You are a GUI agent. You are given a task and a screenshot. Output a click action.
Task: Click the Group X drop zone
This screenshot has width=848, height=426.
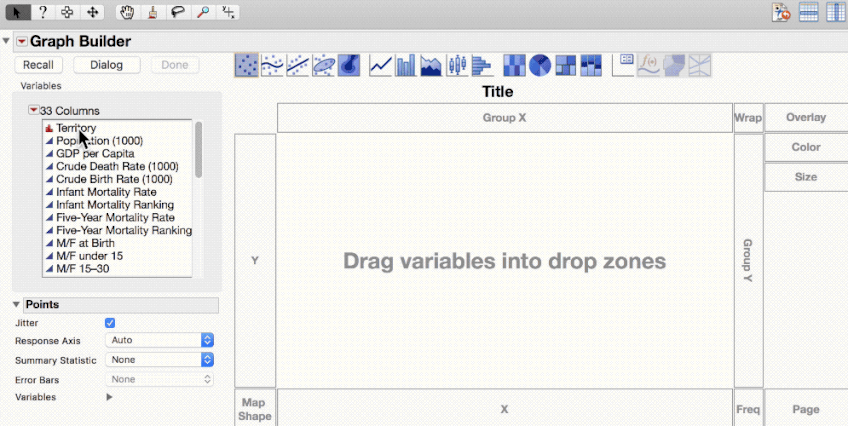(x=505, y=117)
